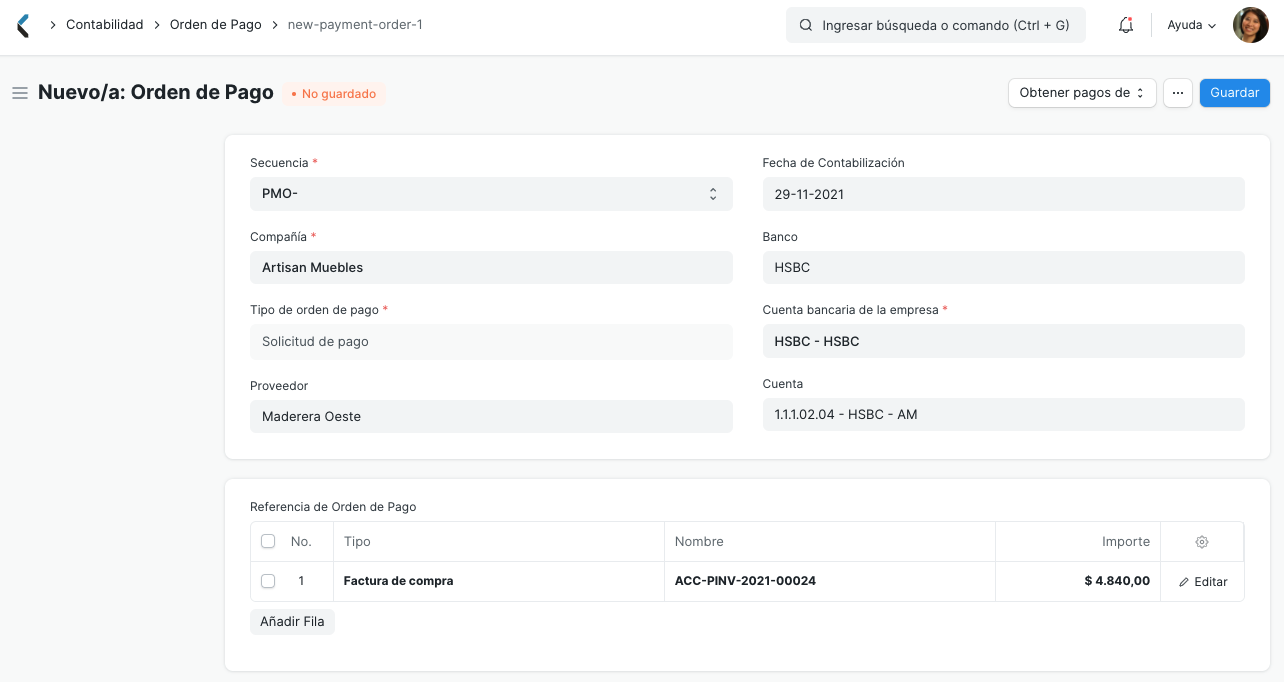
Task: Click Añadir Fila below the table
Action: tap(291, 621)
